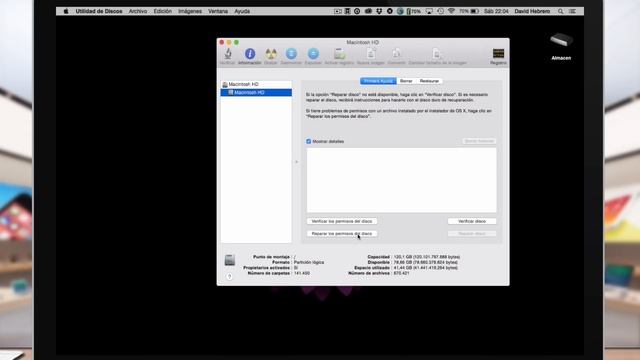Open the Información toolbar icon
The height and width of the screenshot is (360, 640).
pyautogui.click(x=250, y=54)
